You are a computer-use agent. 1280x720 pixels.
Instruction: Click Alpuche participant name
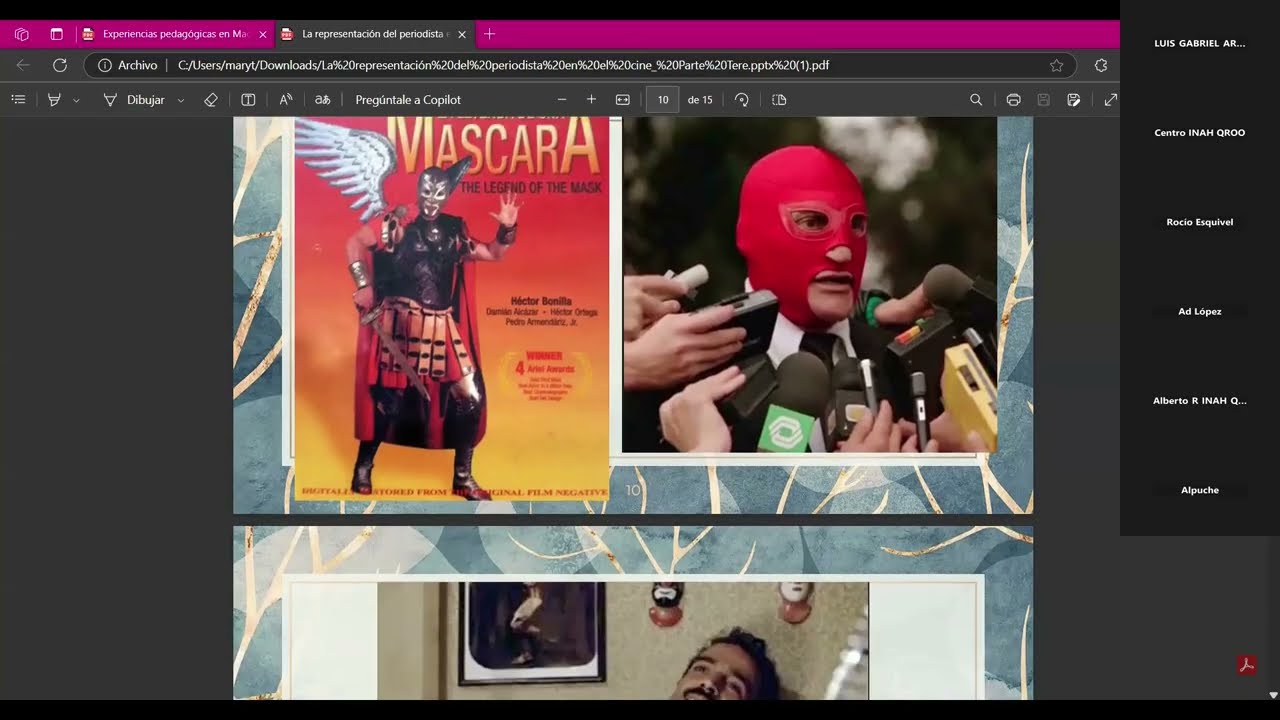click(1200, 490)
